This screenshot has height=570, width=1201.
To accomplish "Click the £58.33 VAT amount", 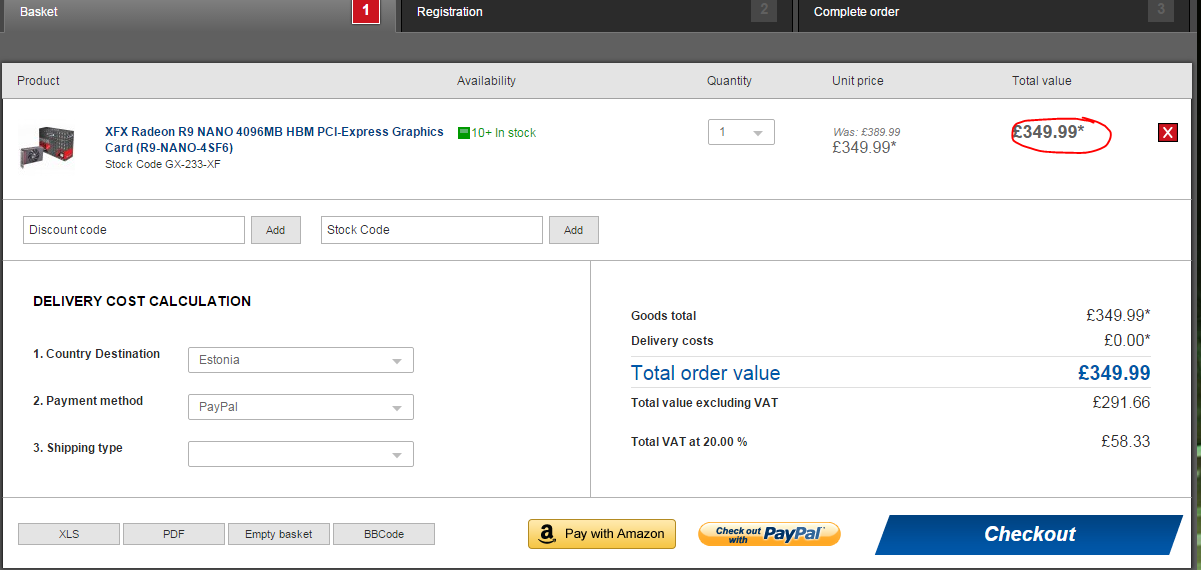I will point(1125,441).
